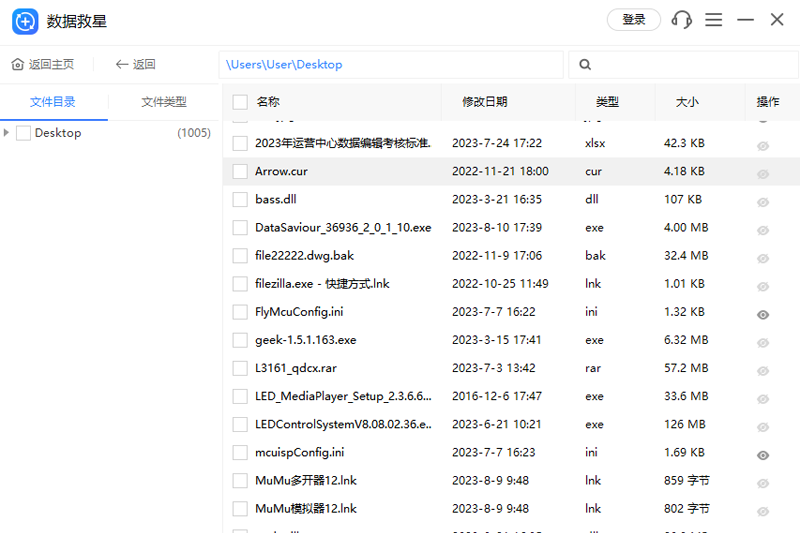Select checkbox for L3161_qdcx.rar
Image resolution: width=800 pixels, height=533 pixels.
tap(240, 368)
